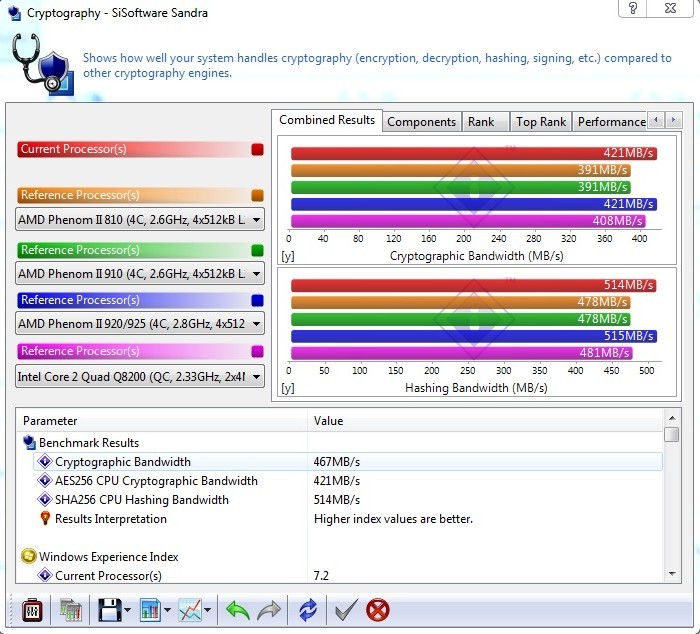Click the bar chart report icon
700x634 pixels.
click(x=150, y=610)
